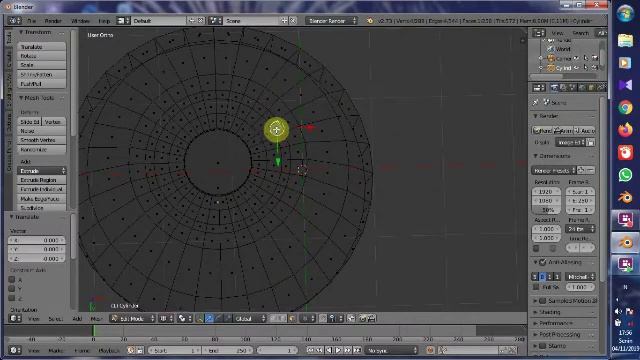Toggle visibility of the Cylinder in the outliner
The width and height of the screenshot is (640, 360).
(576, 68)
